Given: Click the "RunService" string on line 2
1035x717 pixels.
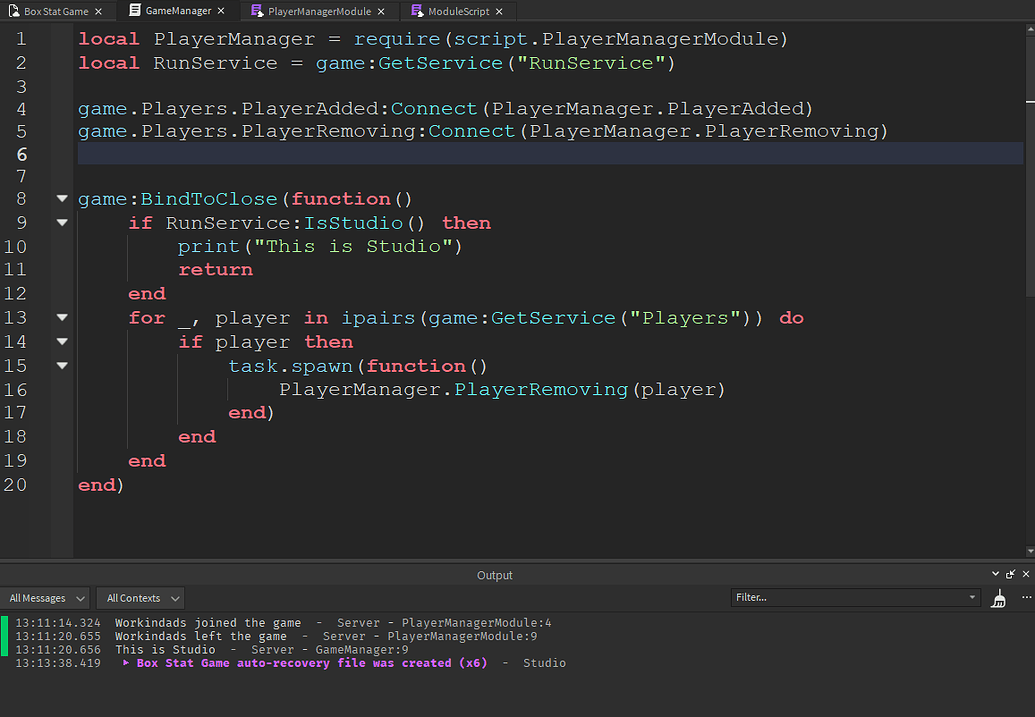Looking at the screenshot, I should tap(591, 63).
